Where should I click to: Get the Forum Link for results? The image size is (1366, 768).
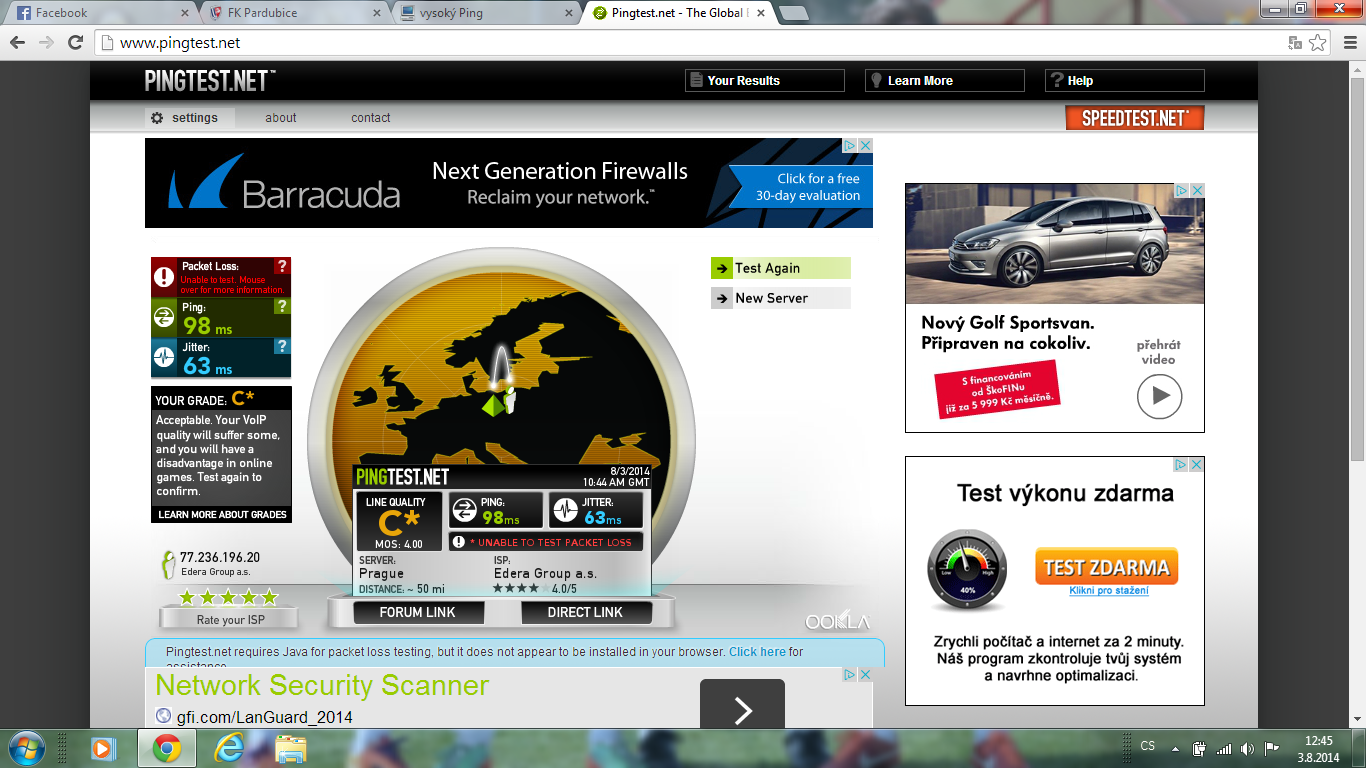tap(417, 612)
